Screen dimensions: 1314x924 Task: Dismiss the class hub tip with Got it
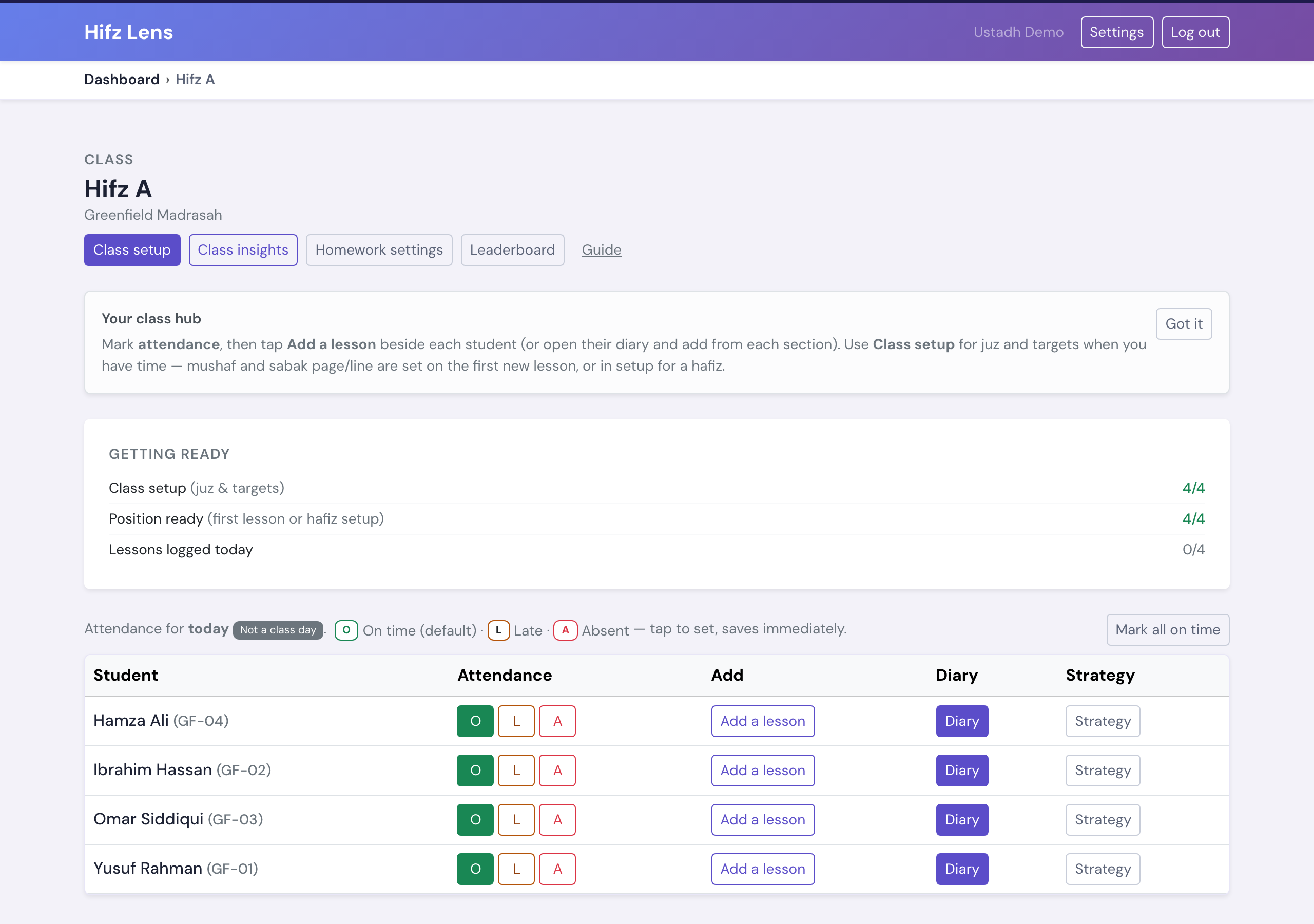[1184, 323]
